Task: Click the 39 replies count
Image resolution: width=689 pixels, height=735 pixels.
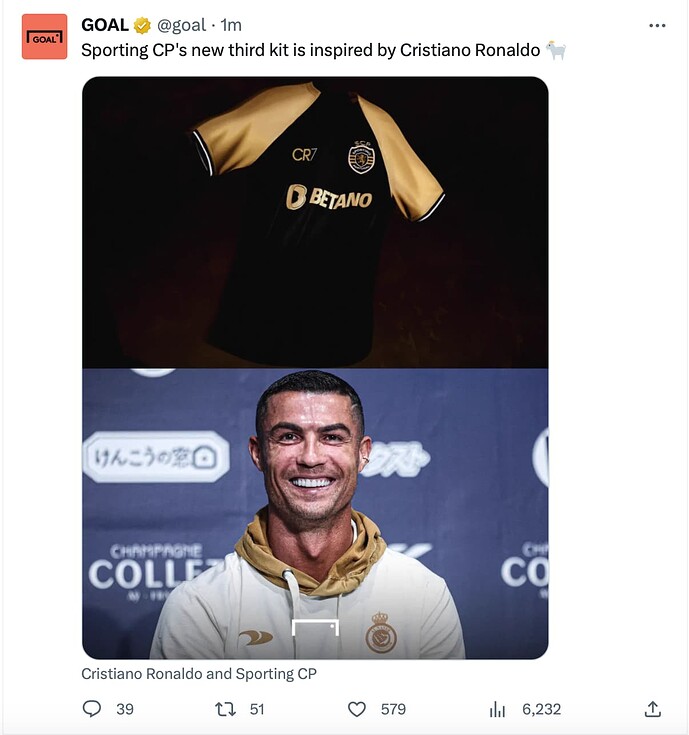Action: (x=125, y=709)
